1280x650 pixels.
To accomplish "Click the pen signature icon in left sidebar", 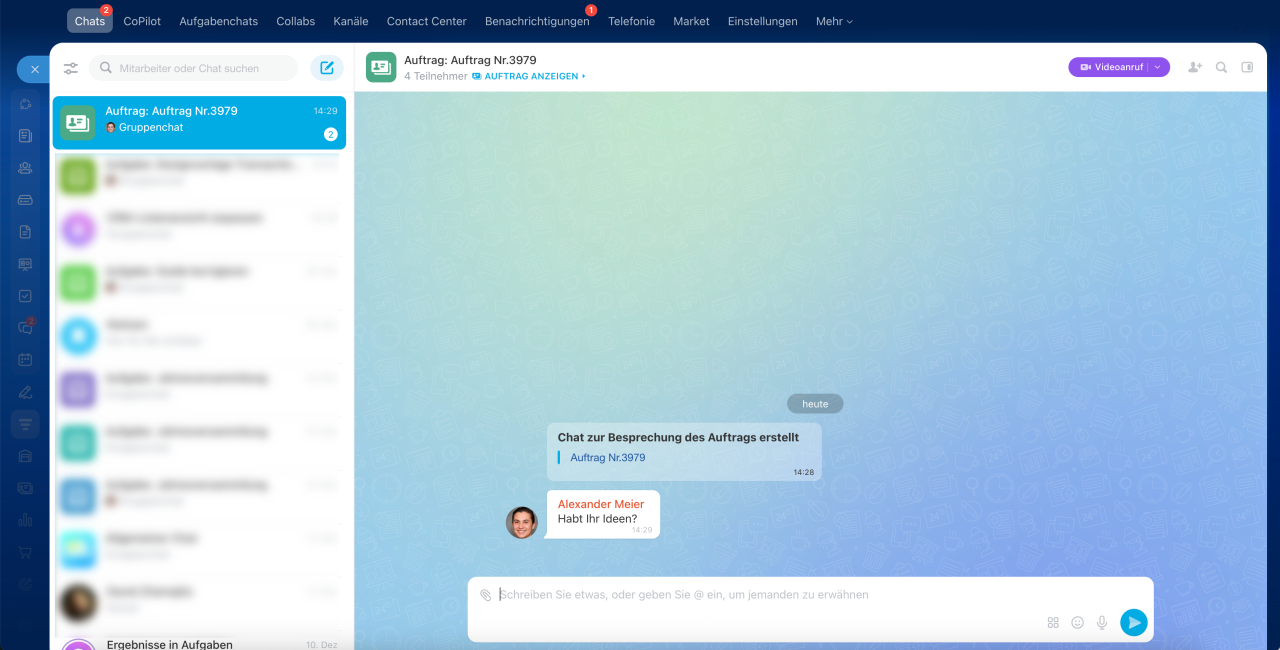I will point(25,392).
